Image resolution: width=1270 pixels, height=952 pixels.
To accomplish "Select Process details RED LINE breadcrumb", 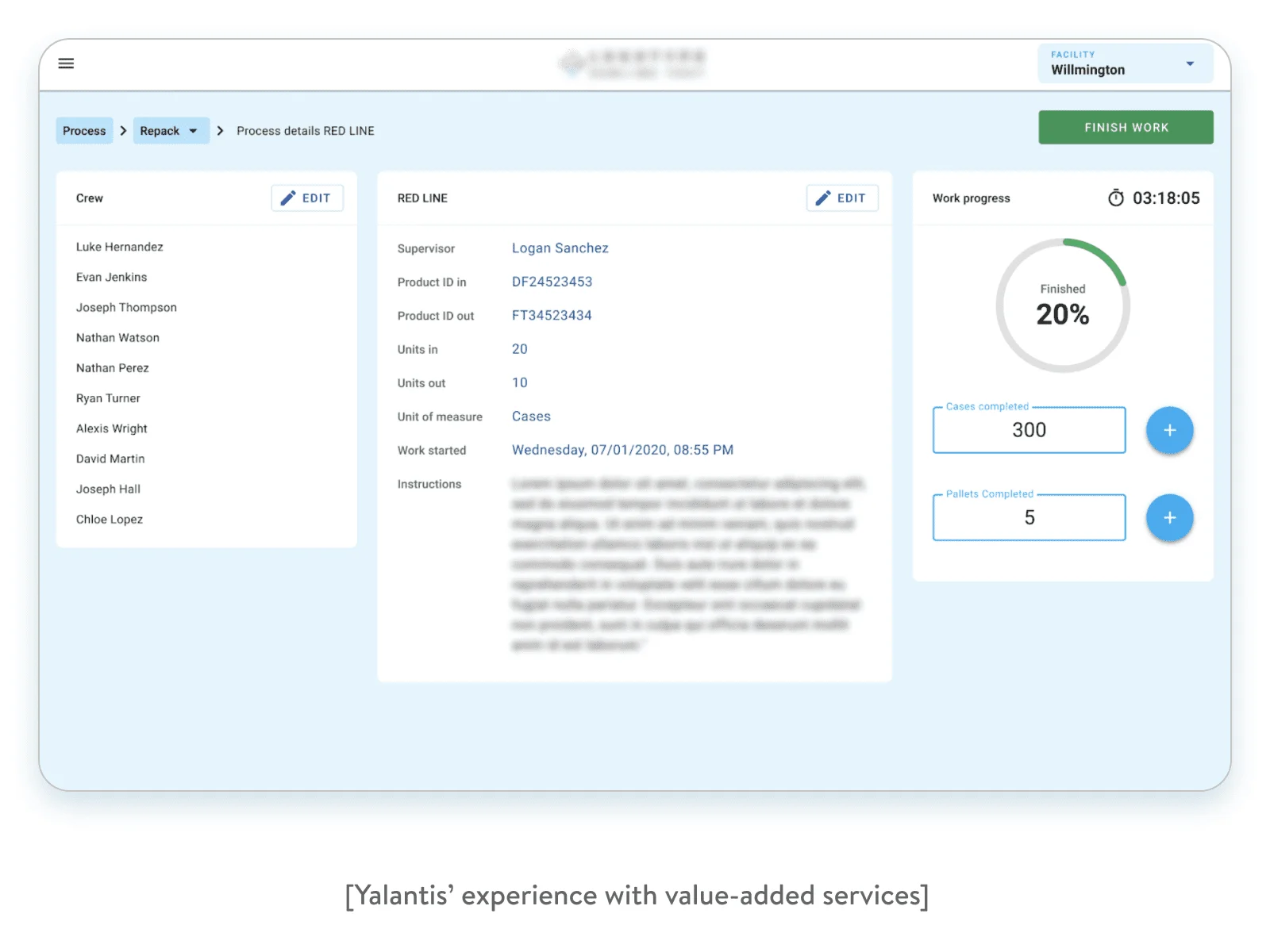I will (305, 131).
